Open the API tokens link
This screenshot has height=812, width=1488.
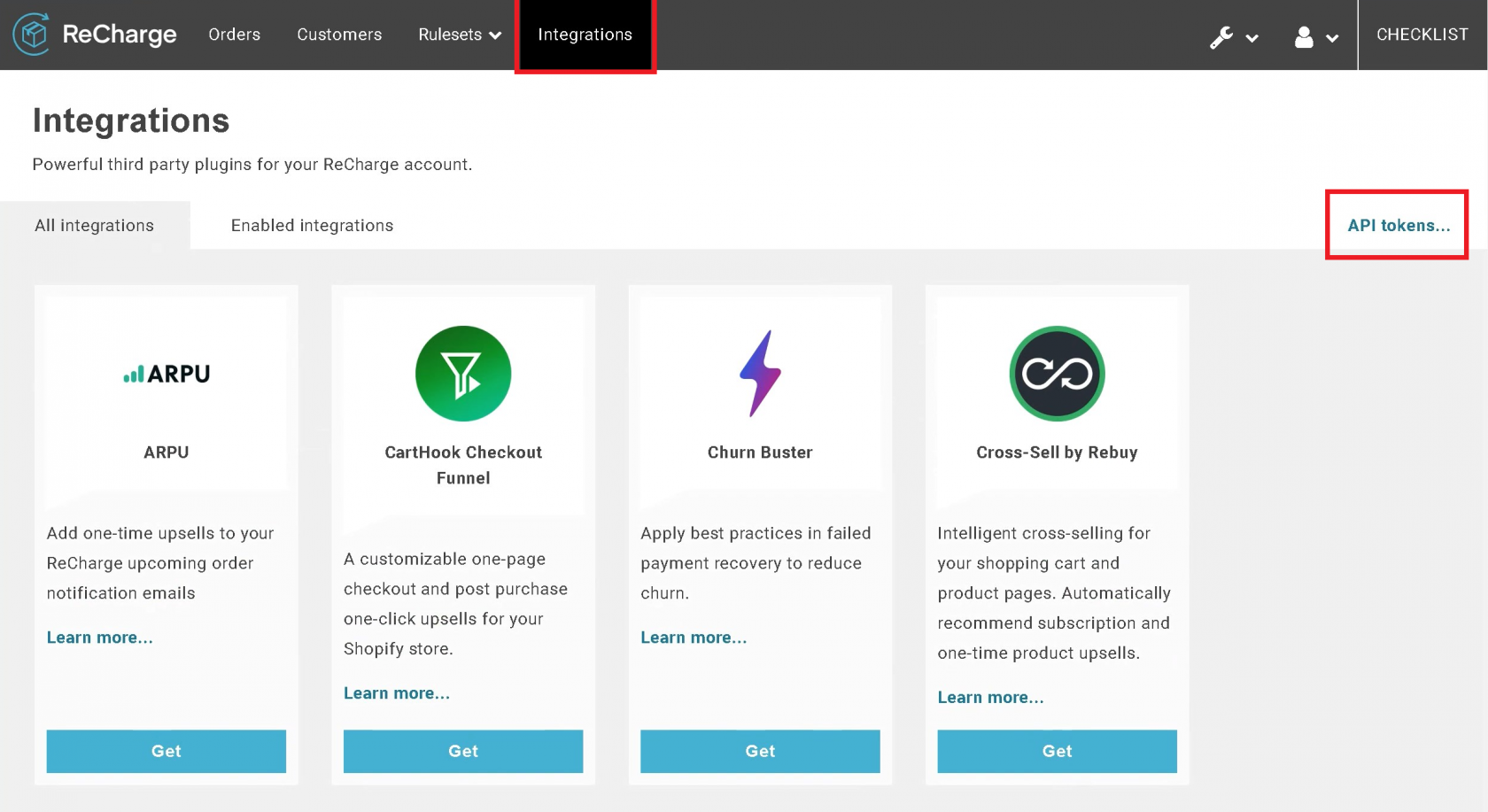pyautogui.click(x=1399, y=226)
